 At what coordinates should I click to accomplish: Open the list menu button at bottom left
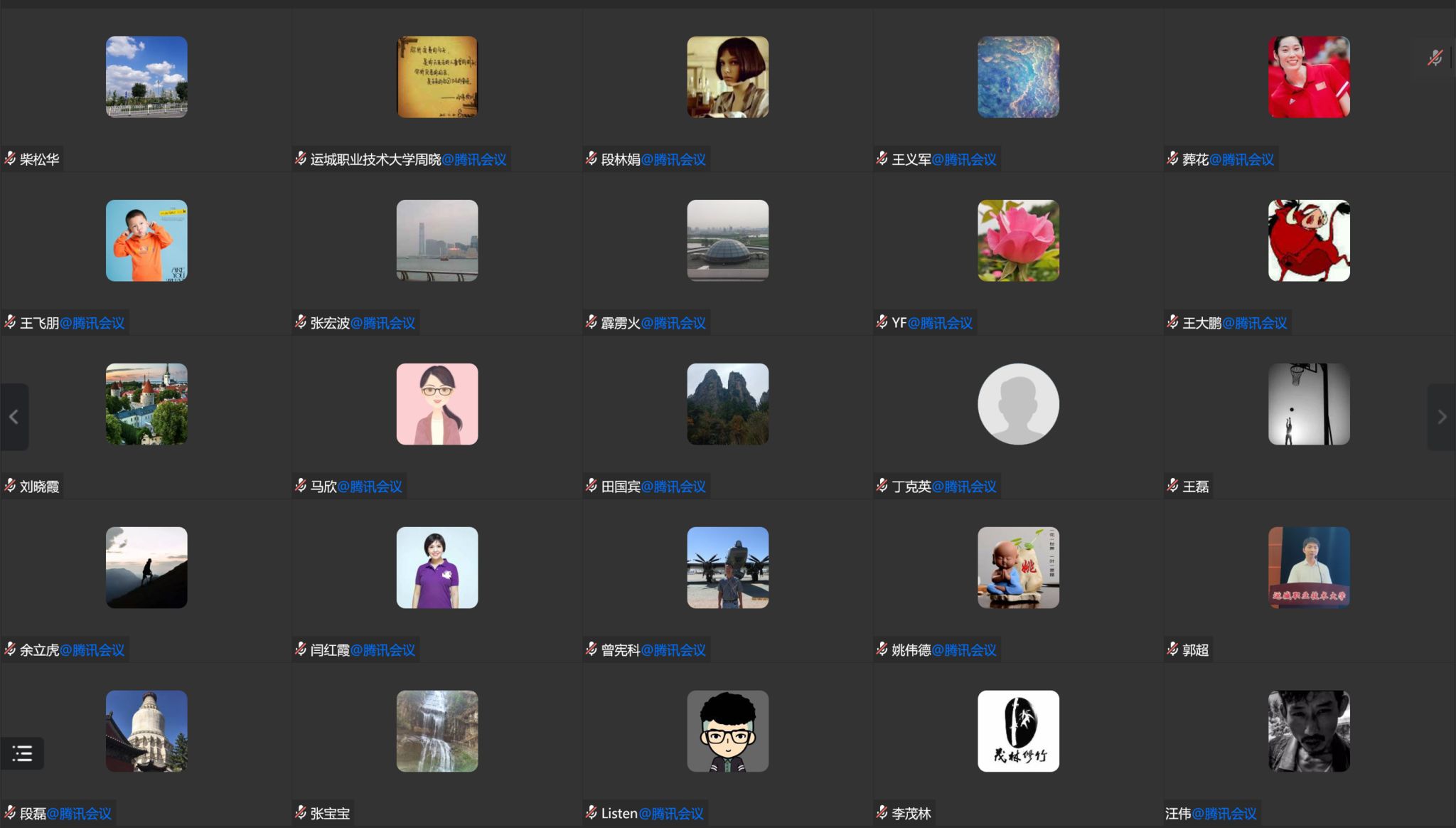click(x=22, y=753)
